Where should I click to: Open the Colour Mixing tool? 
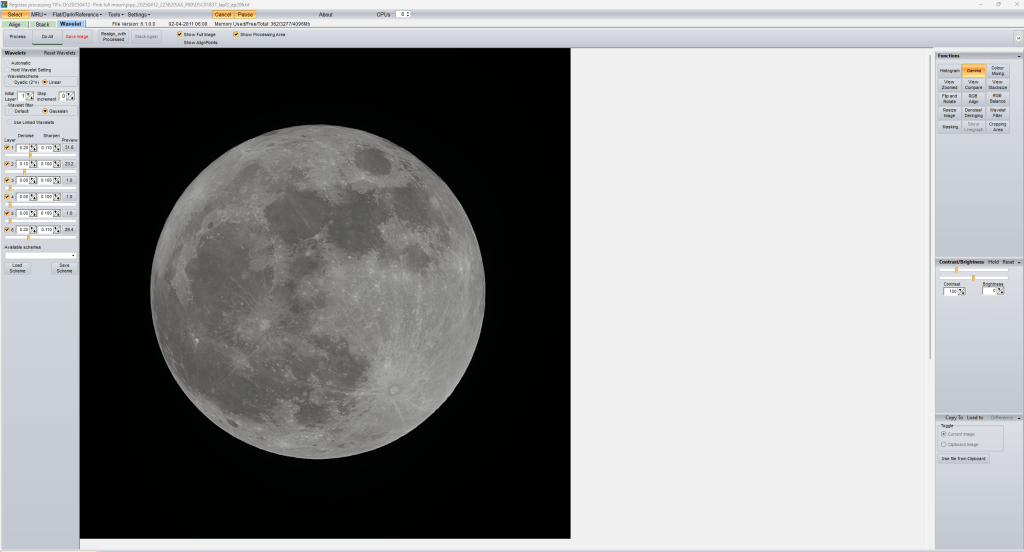(998, 71)
